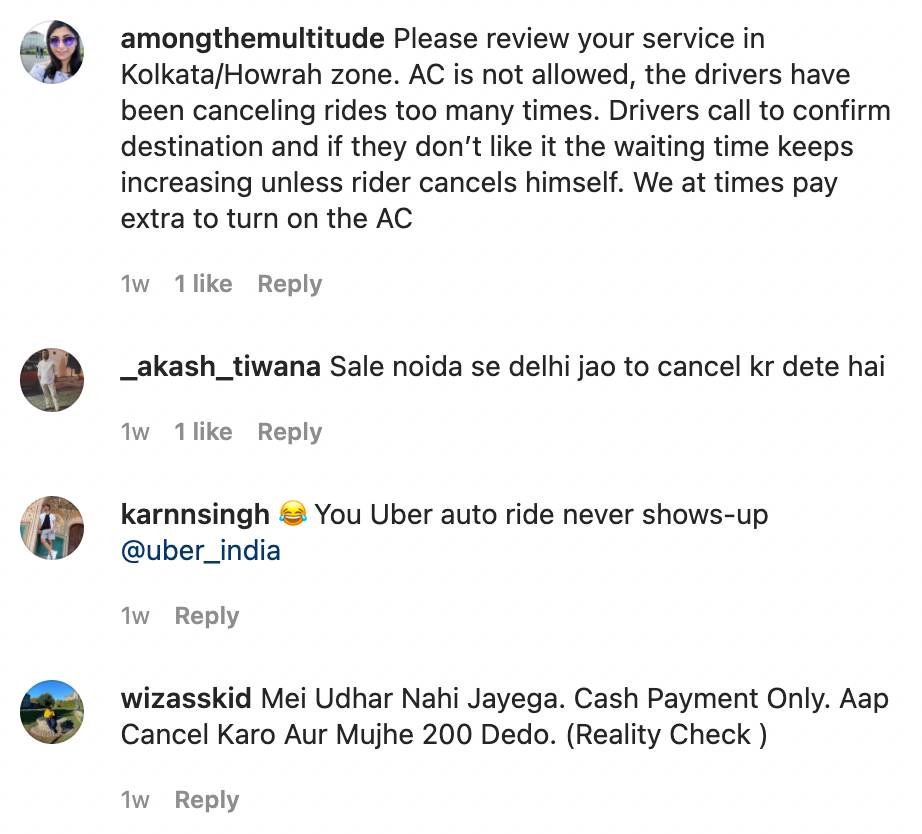
Task: Go to the karnnsingh username link
Action: [x=195, y=515]
